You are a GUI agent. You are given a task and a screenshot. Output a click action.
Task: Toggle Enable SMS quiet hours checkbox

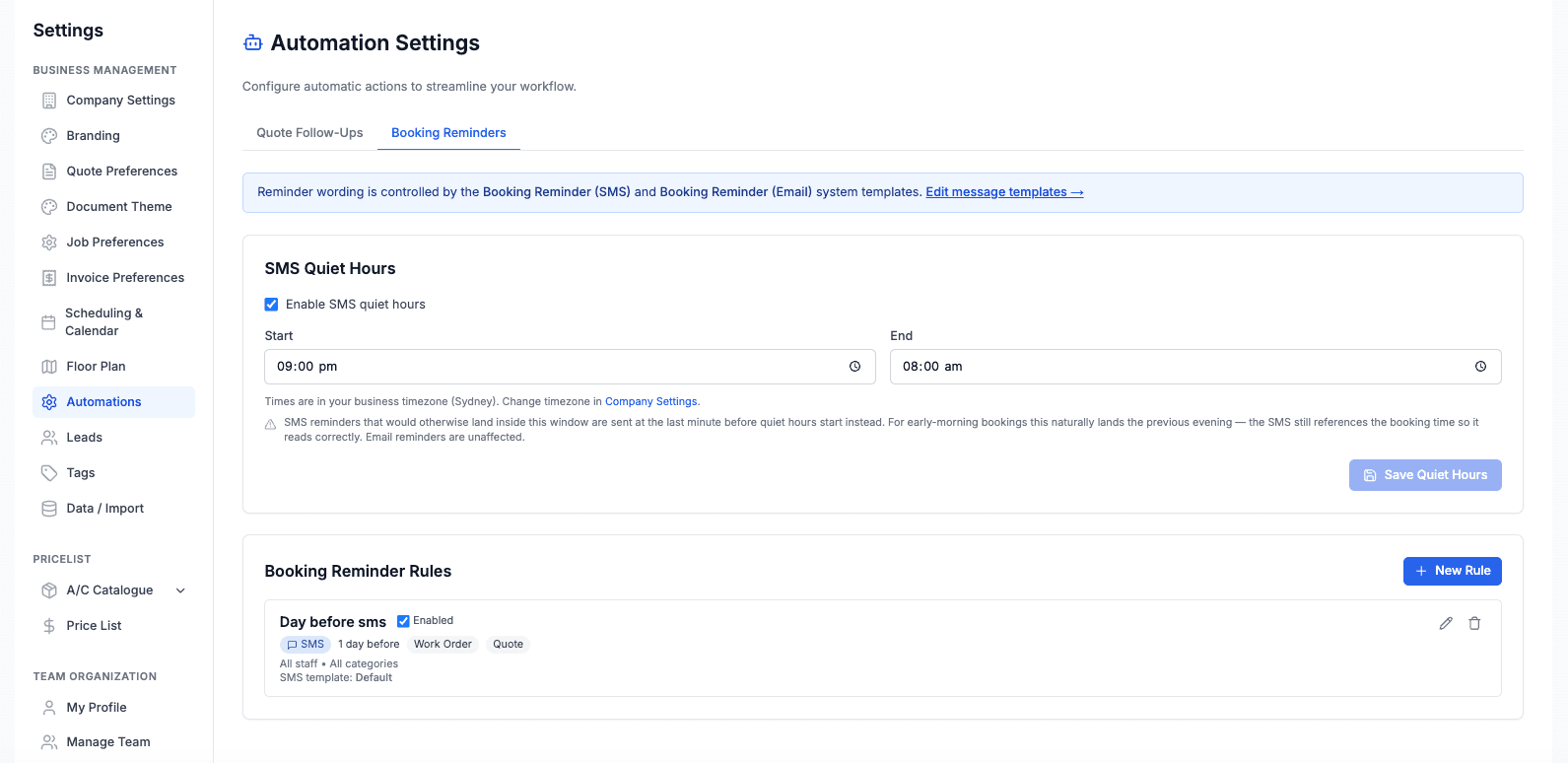[271, 305]
